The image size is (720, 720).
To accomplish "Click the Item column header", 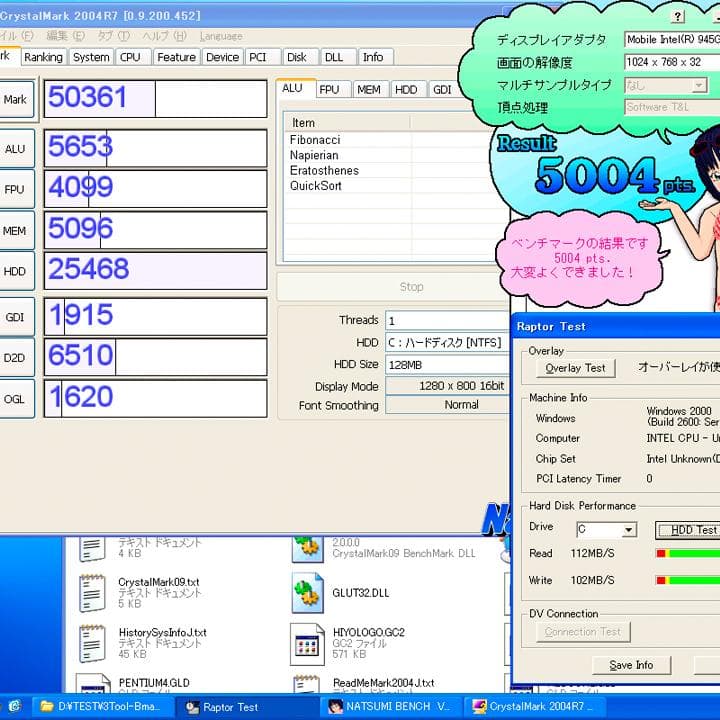I will [347, 123].
